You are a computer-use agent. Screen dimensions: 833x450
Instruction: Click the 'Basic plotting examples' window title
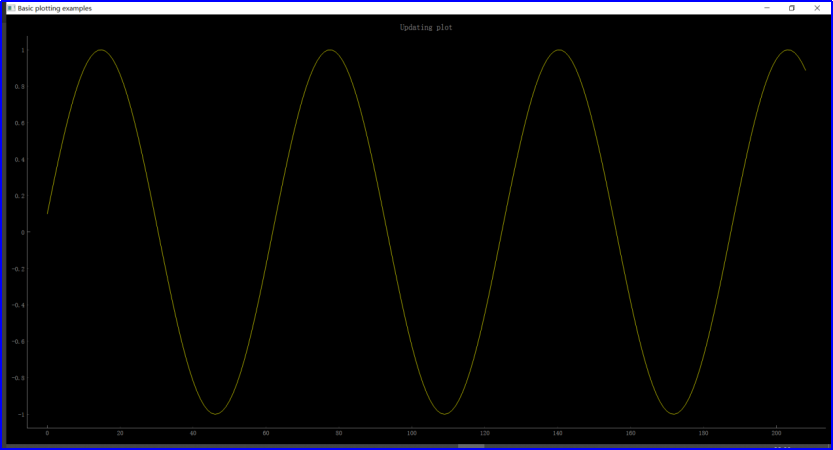click(x=54, y=8)
